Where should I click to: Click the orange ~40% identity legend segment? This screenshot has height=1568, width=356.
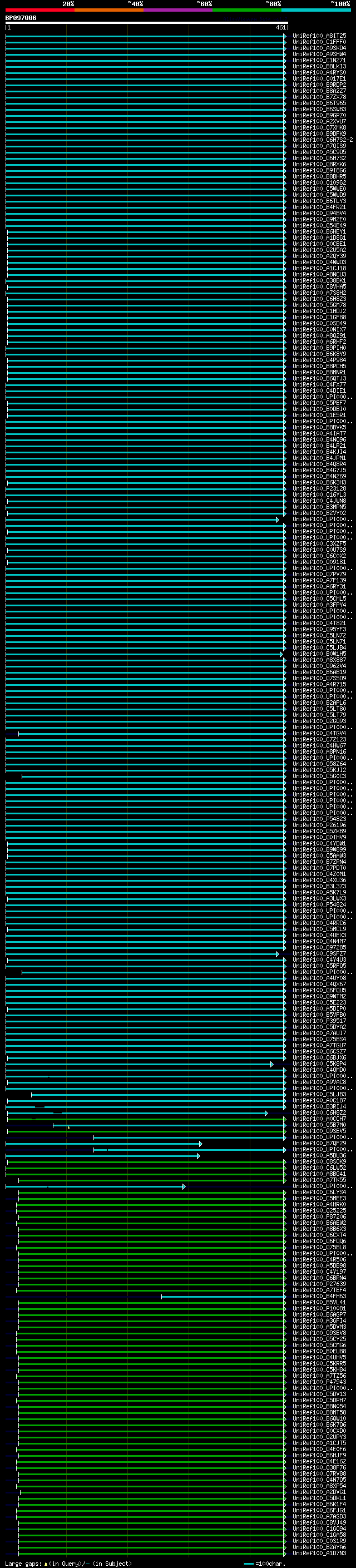[109, 10]
